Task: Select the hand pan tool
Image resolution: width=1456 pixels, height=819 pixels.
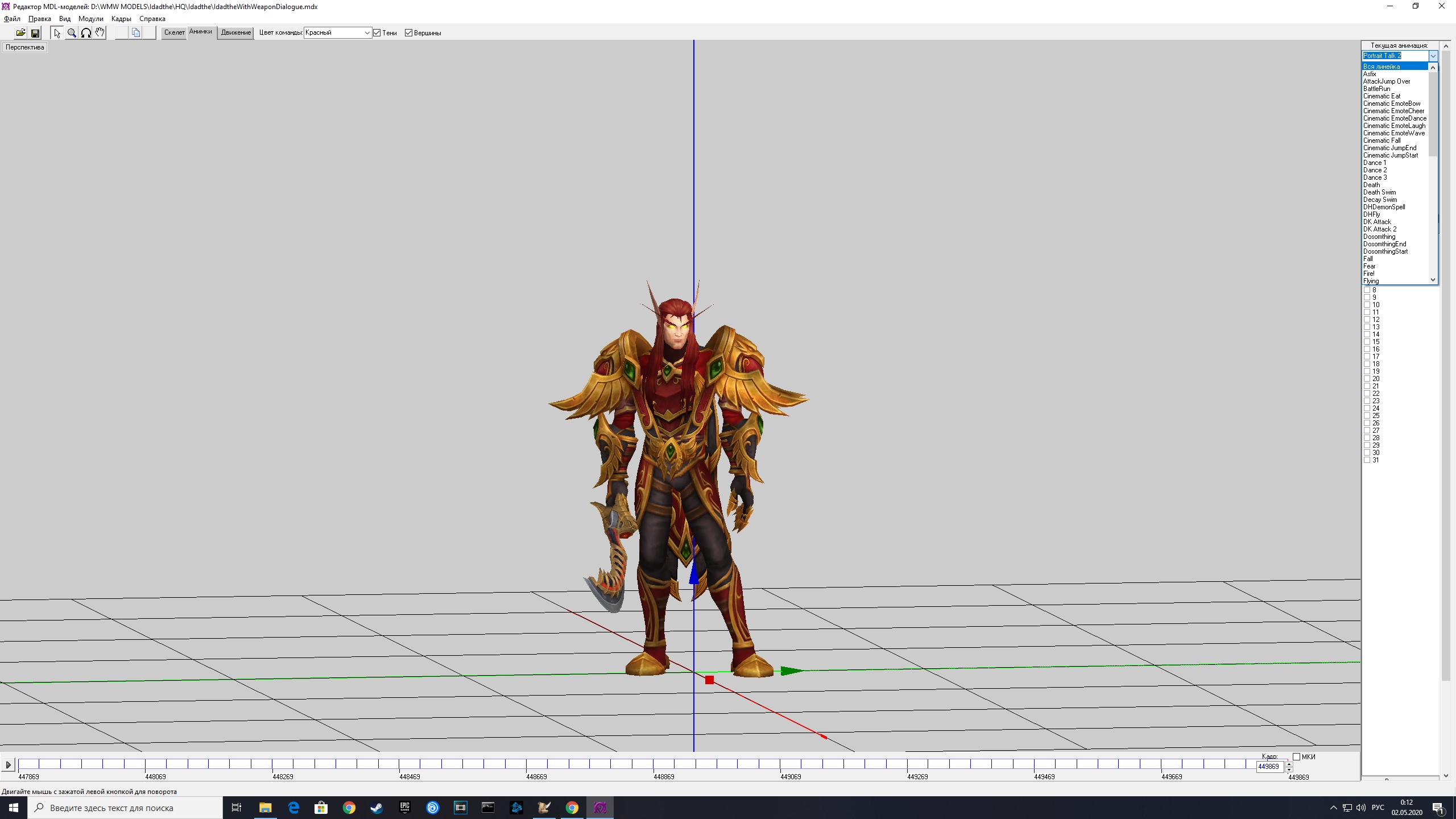Action: click(x=100, y=33)
